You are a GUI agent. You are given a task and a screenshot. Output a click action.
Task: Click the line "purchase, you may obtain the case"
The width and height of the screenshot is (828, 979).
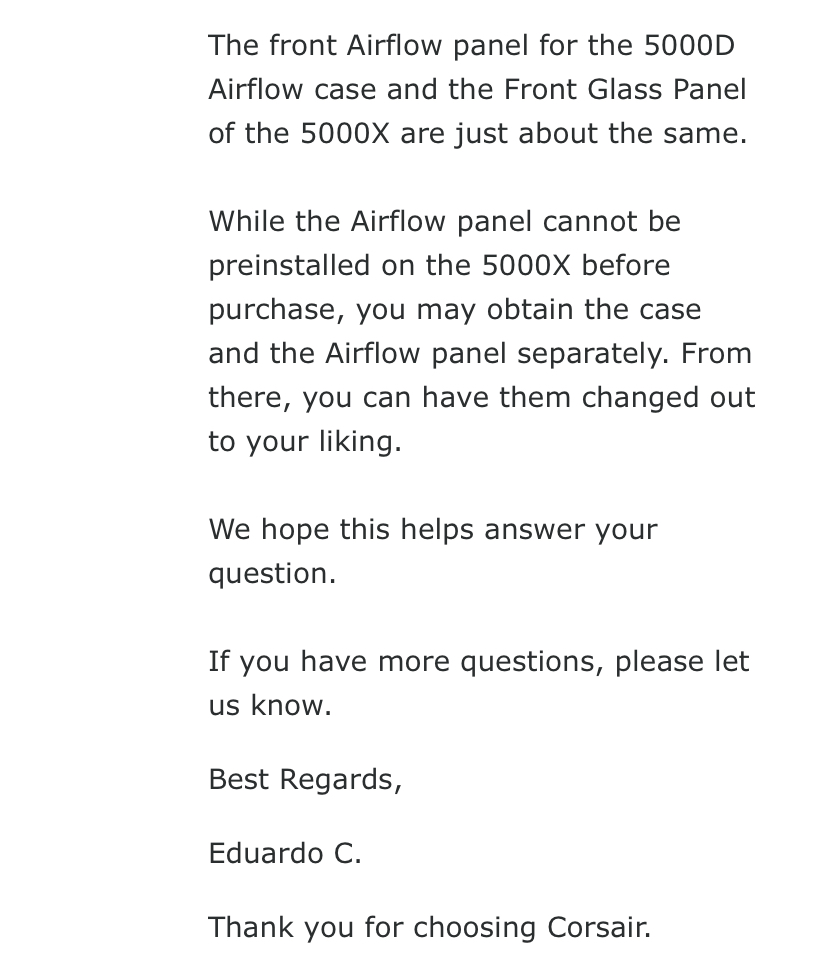pos(455,310)
